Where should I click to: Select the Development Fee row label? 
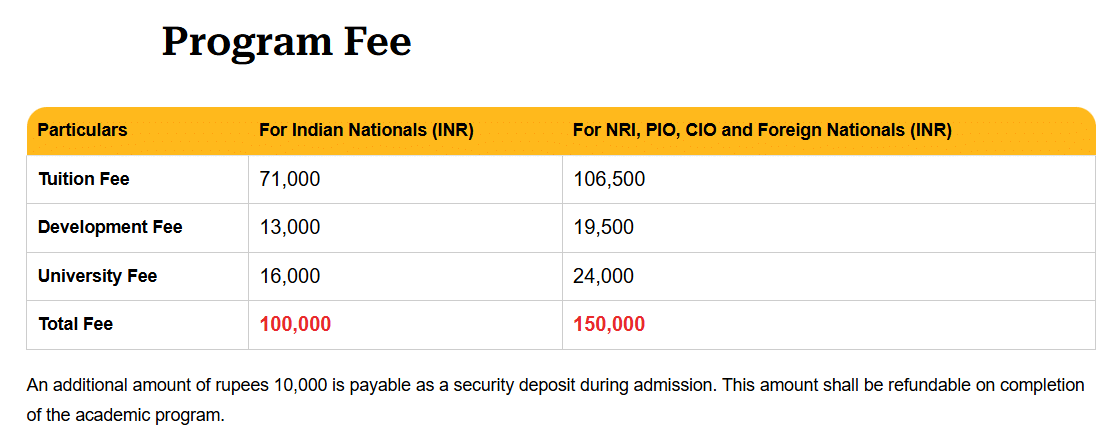coord(110,227)
